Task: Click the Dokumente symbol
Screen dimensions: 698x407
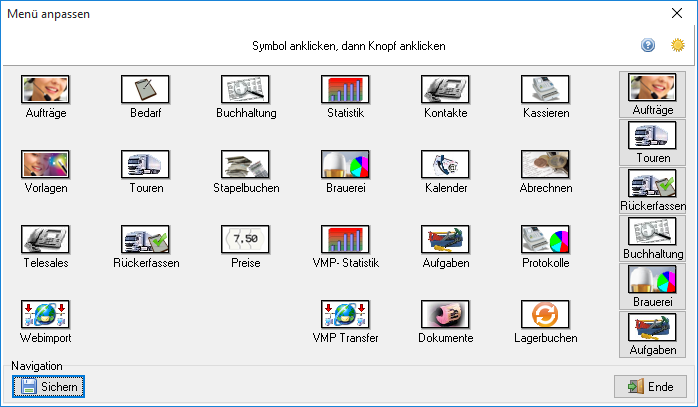Action: [445, 314]
